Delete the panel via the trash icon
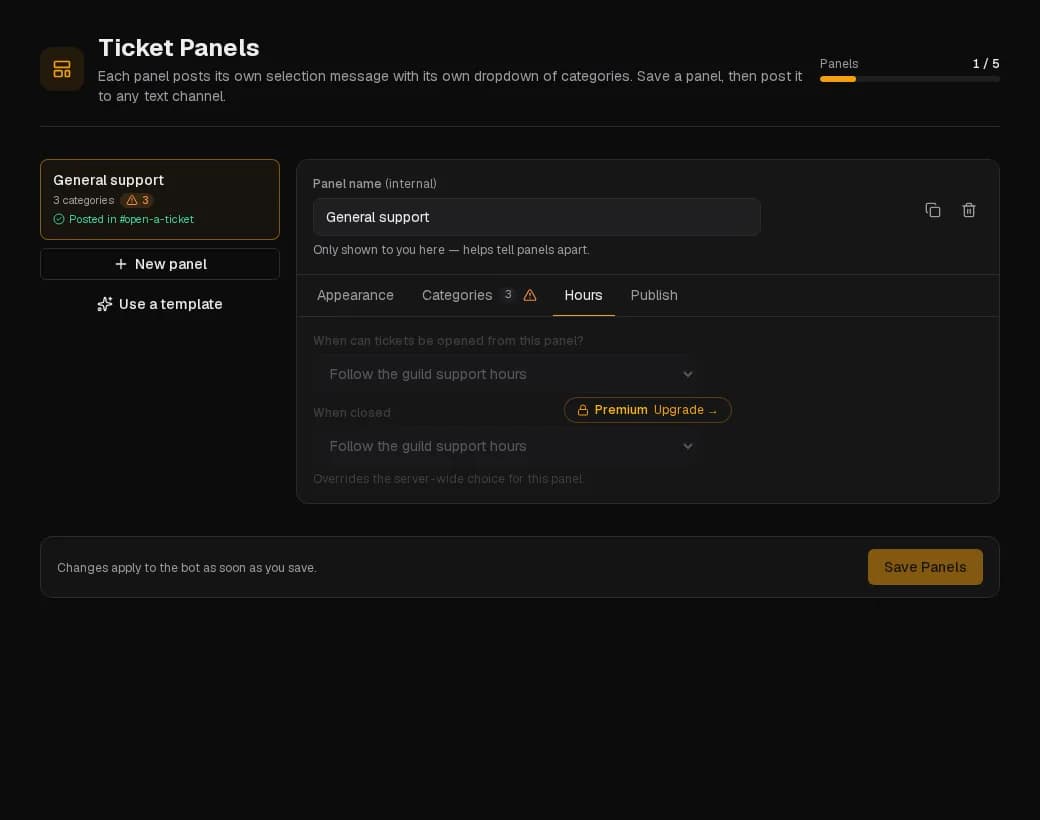This screenshot has width=1040, height=820. click(968, 210)
